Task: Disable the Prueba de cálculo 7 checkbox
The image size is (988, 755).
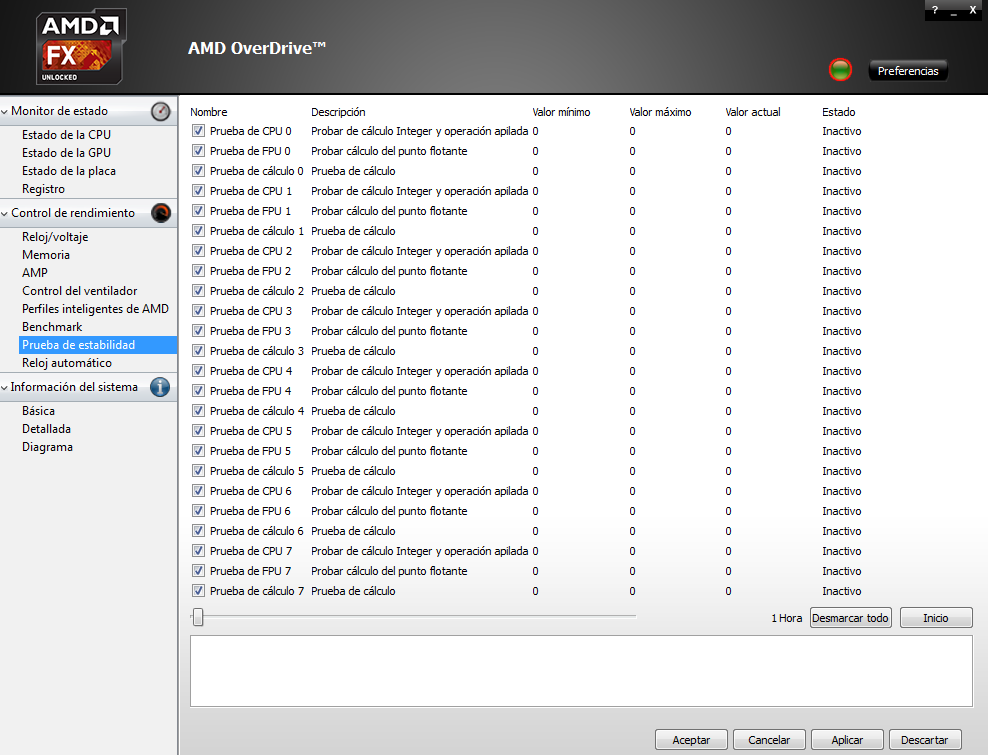Action: [198, 591]
